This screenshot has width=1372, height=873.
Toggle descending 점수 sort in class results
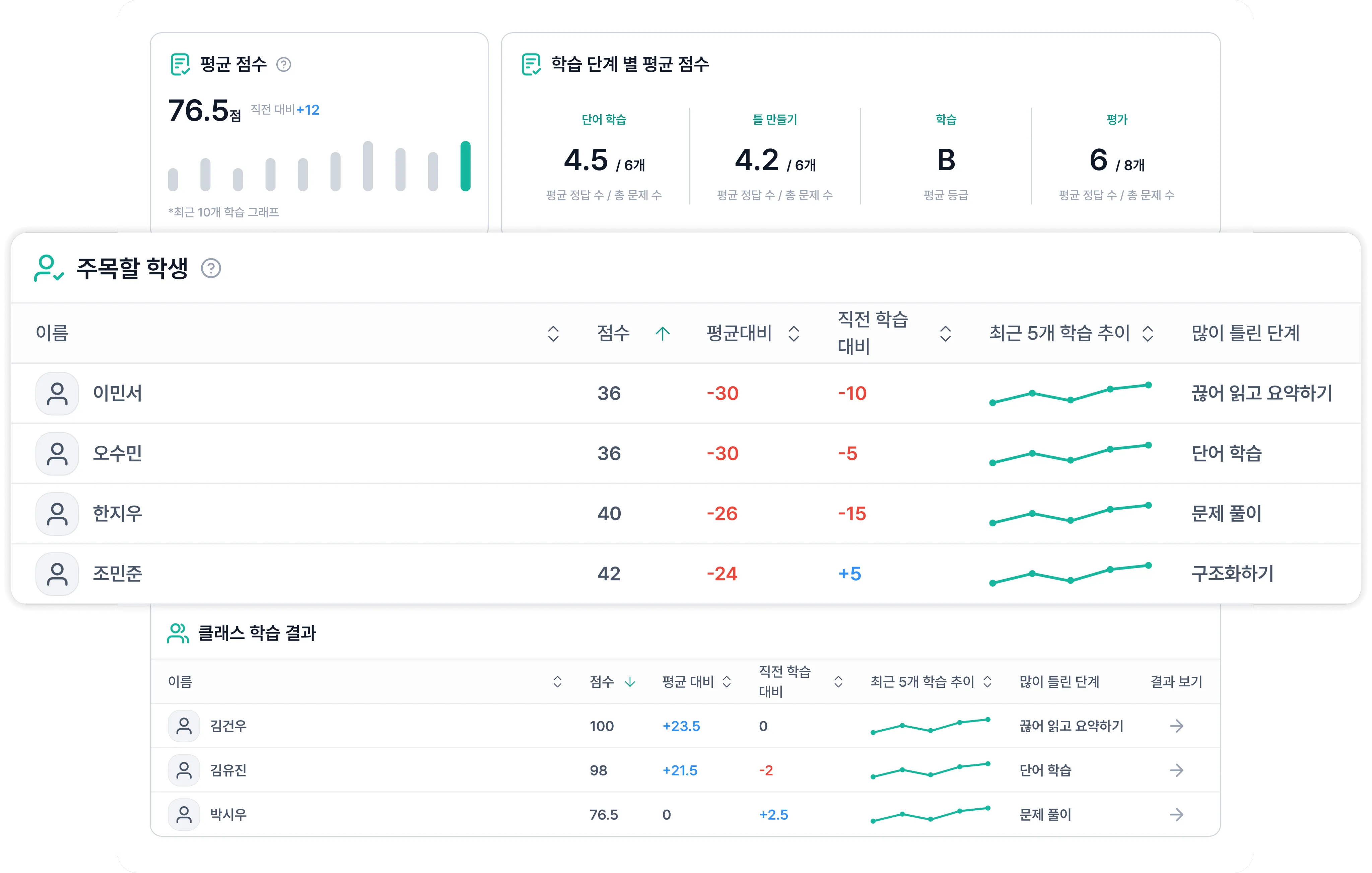click(x=630, y=681)
